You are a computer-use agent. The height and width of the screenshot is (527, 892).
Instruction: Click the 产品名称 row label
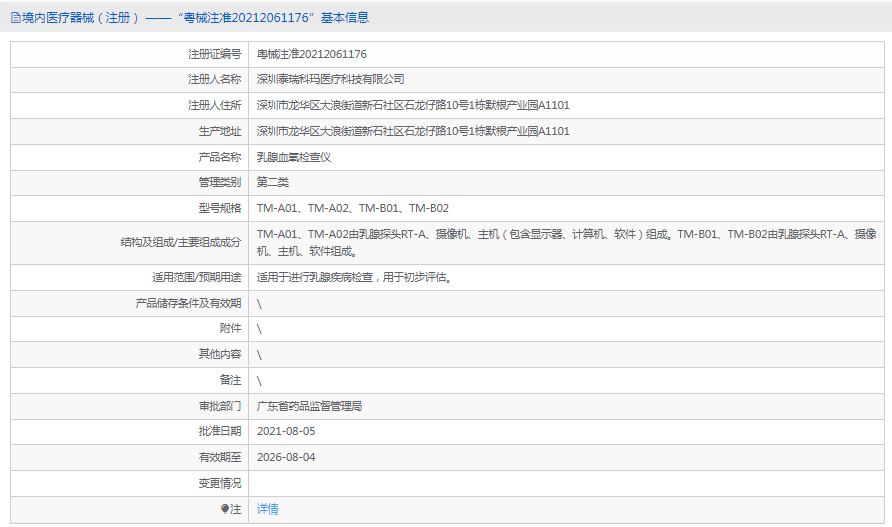coord(220,157)
